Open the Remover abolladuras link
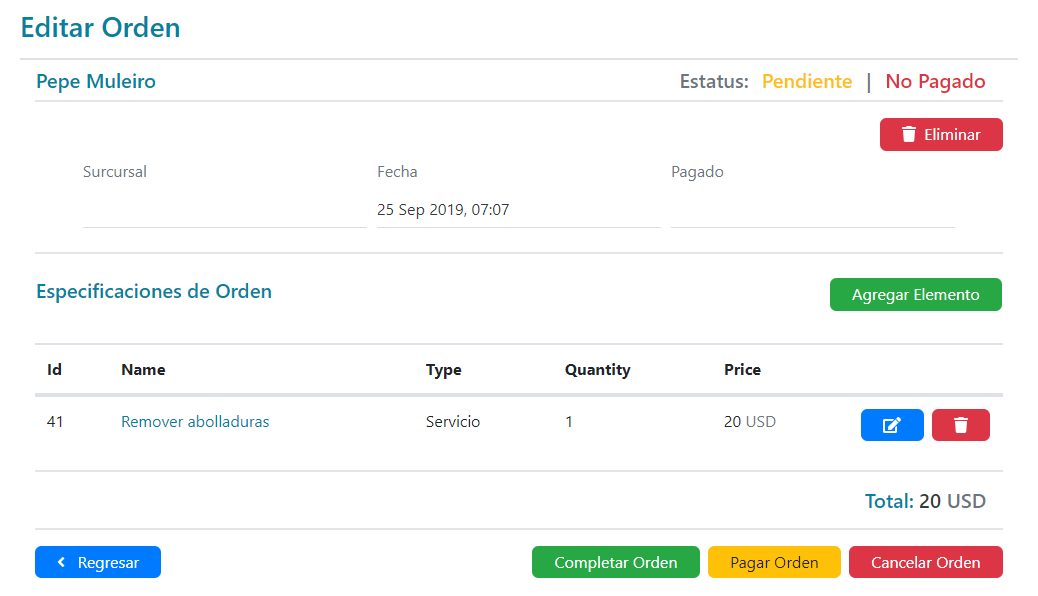The image size is (1038, 596). pos(195,422)
